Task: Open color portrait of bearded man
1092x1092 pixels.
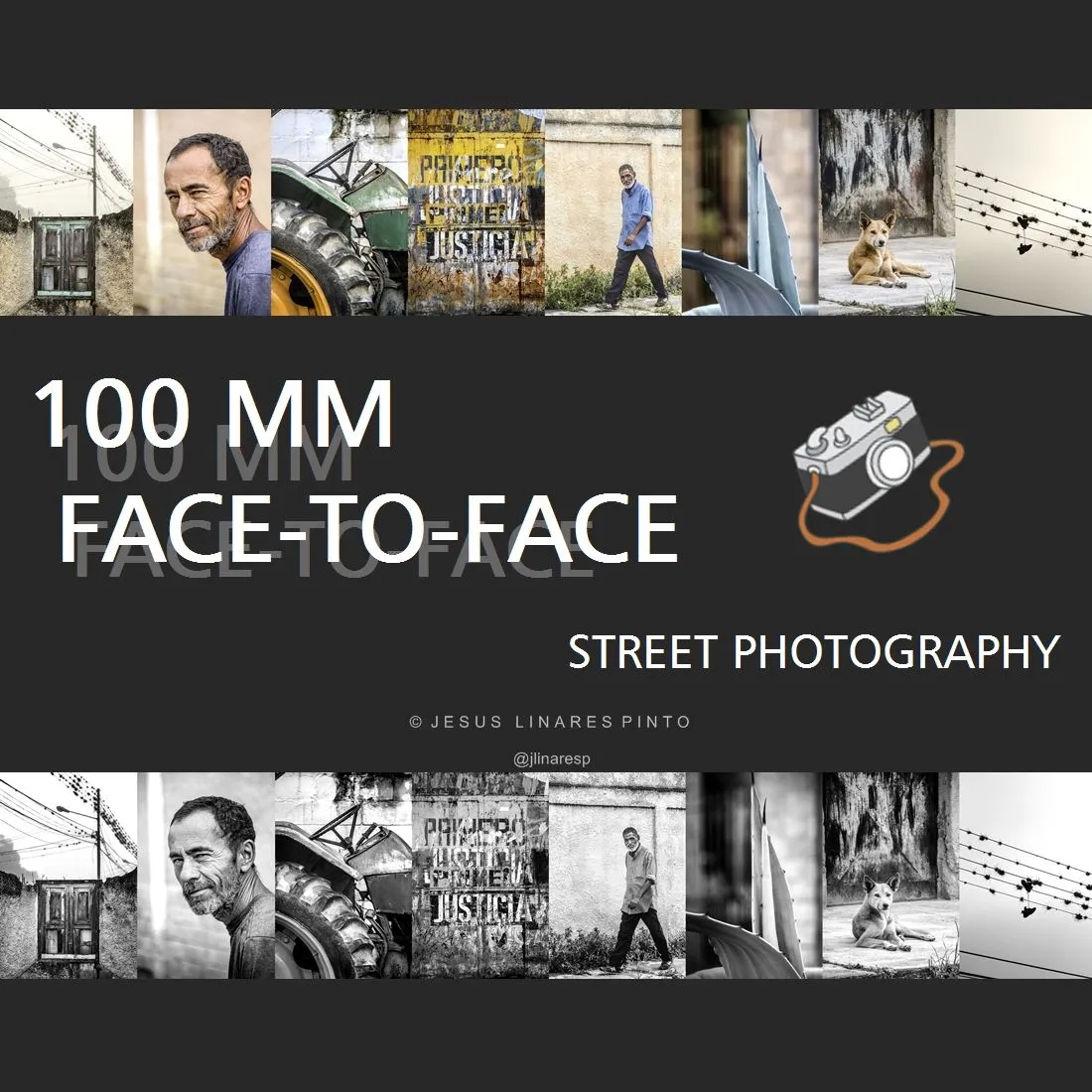Action: tap(202, 212)
